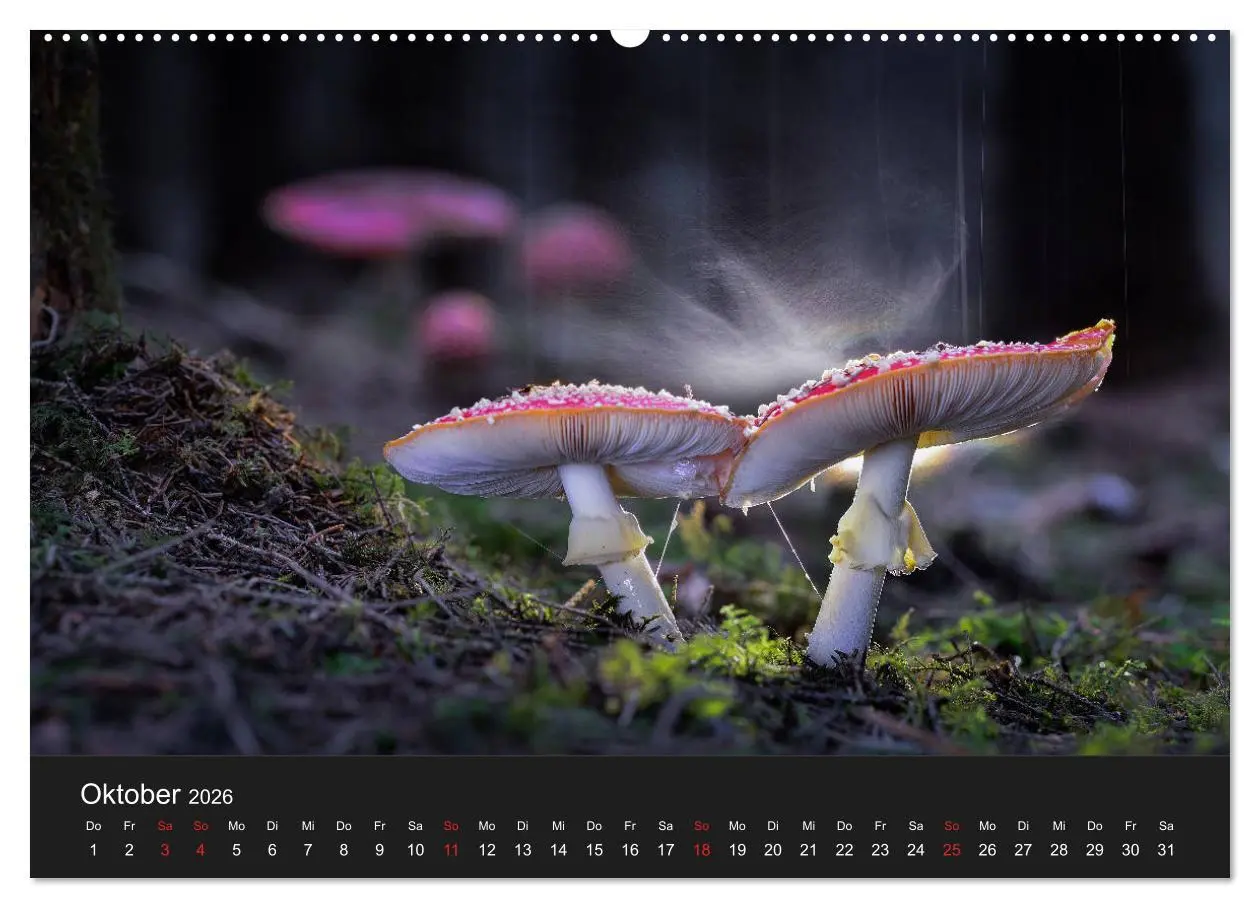This screenshot has width=1260, height=908.
Task: Click the 'Oktober' month title
Action: (x=130, y=794)
